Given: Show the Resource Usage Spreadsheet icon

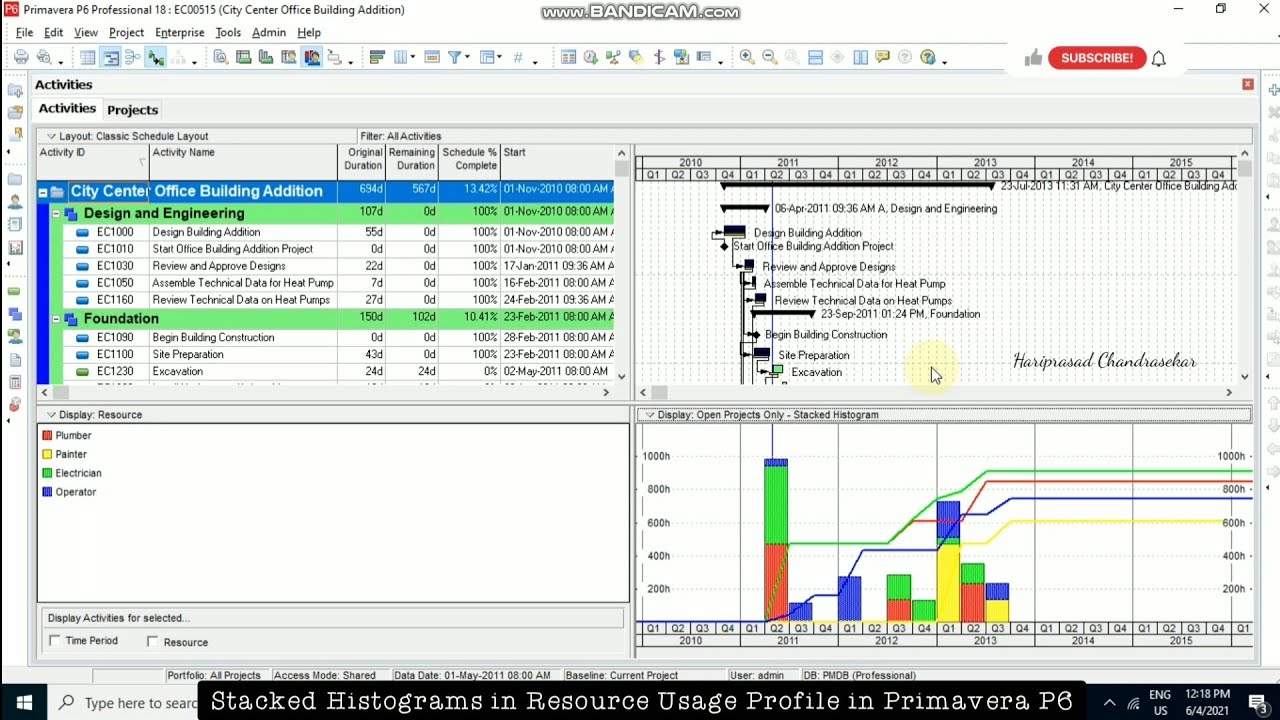Looking at the screenshot, I should (x=289, y=57).
